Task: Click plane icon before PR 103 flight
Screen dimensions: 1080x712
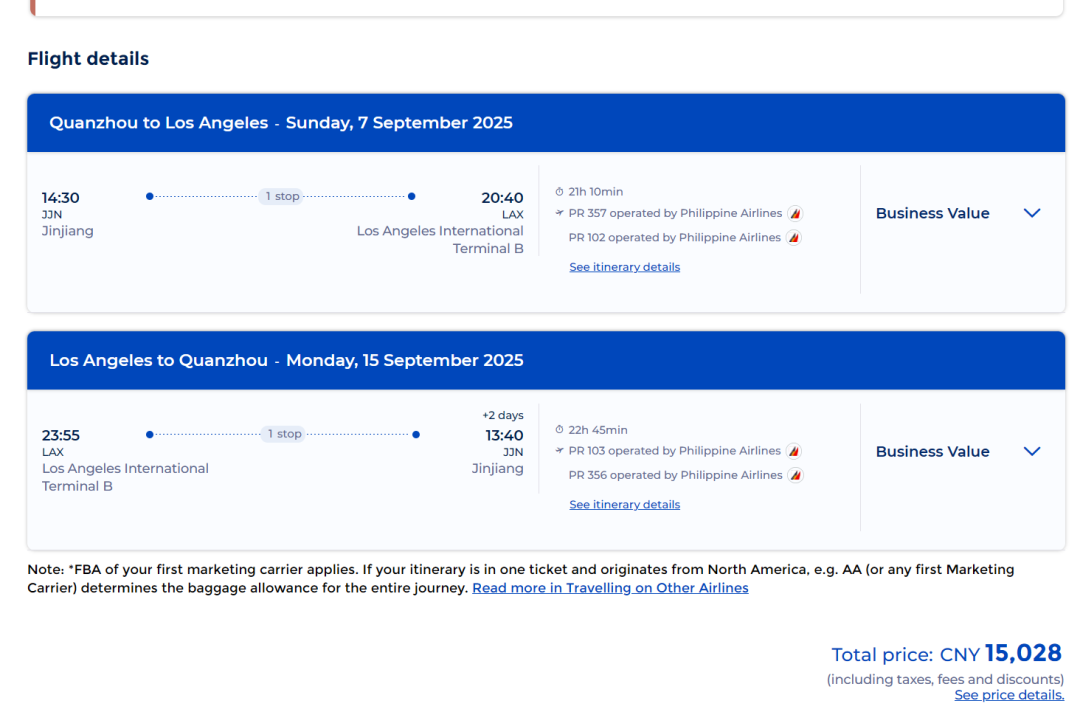Action: (560, 451)
